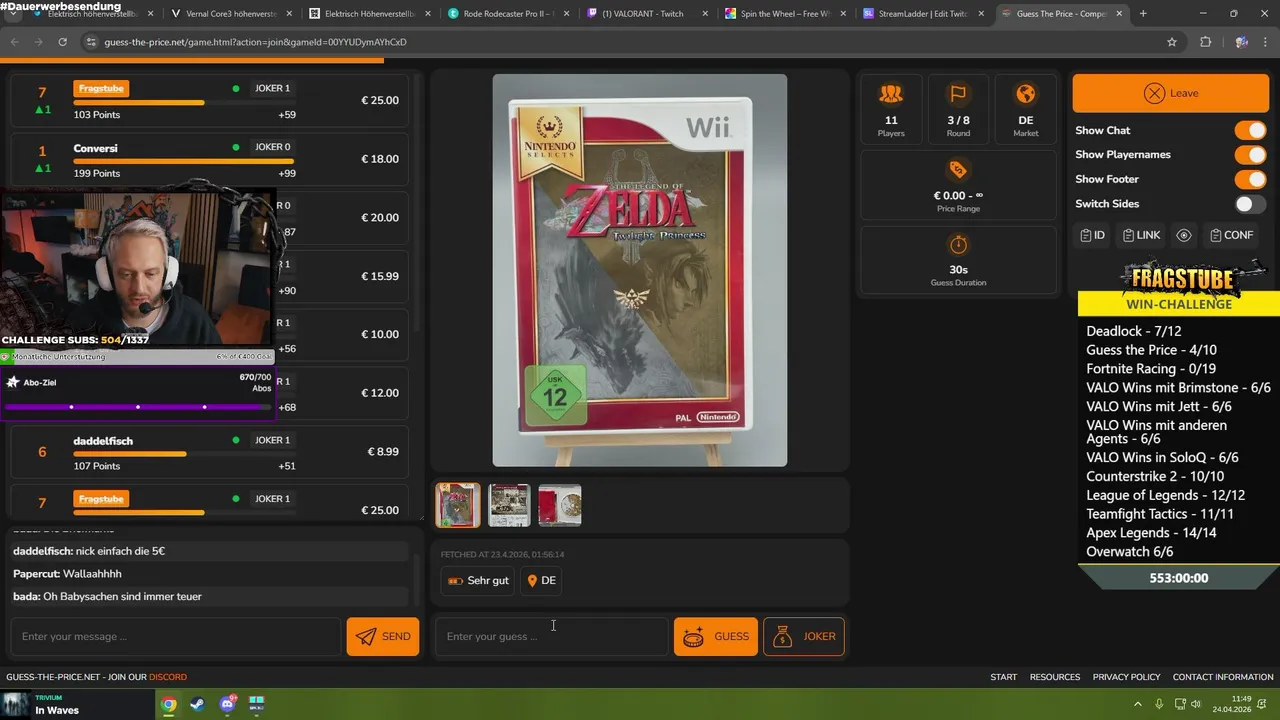Reload the page
The height and width of the screenshot is (720, 1280).
pos(62,42)
